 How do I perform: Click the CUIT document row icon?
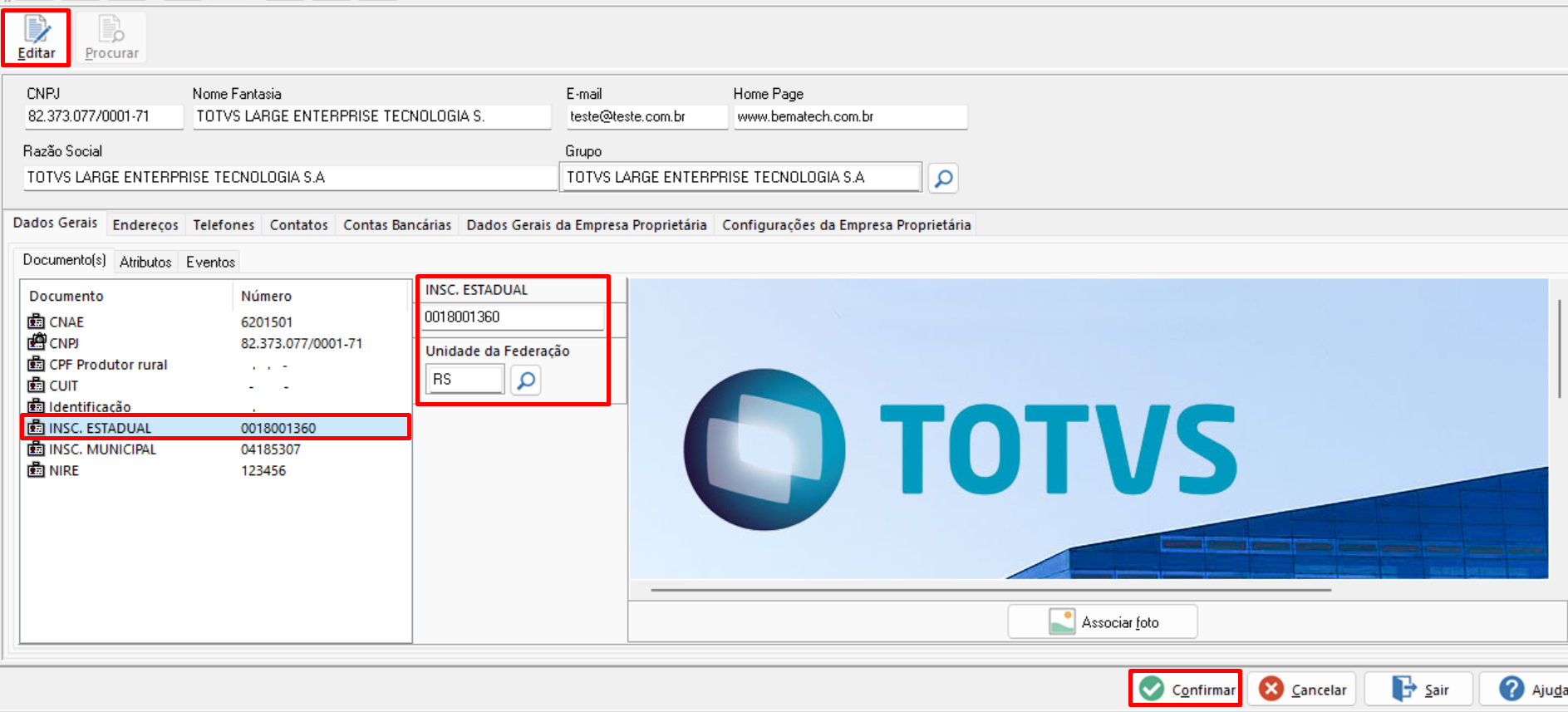[x=36, y=385]
